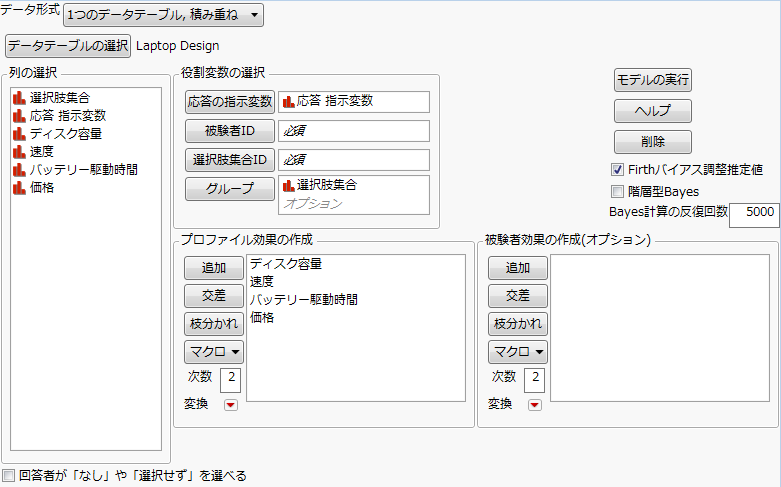
Task: Click the 次数 field in プロファイル効果の作成
Action: tap(231, 380)
